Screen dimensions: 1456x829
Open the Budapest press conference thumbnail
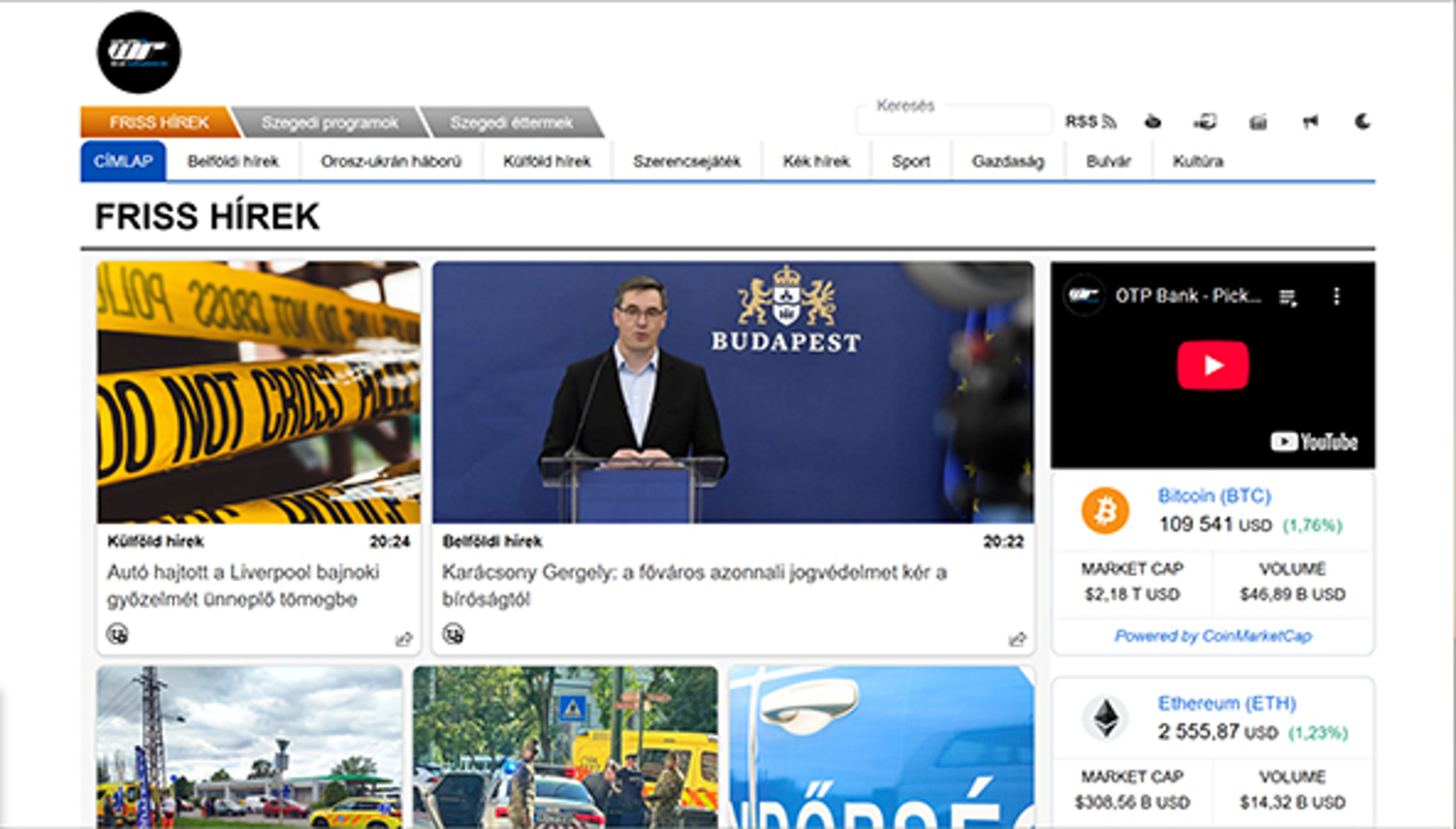[x=733, y=392]
